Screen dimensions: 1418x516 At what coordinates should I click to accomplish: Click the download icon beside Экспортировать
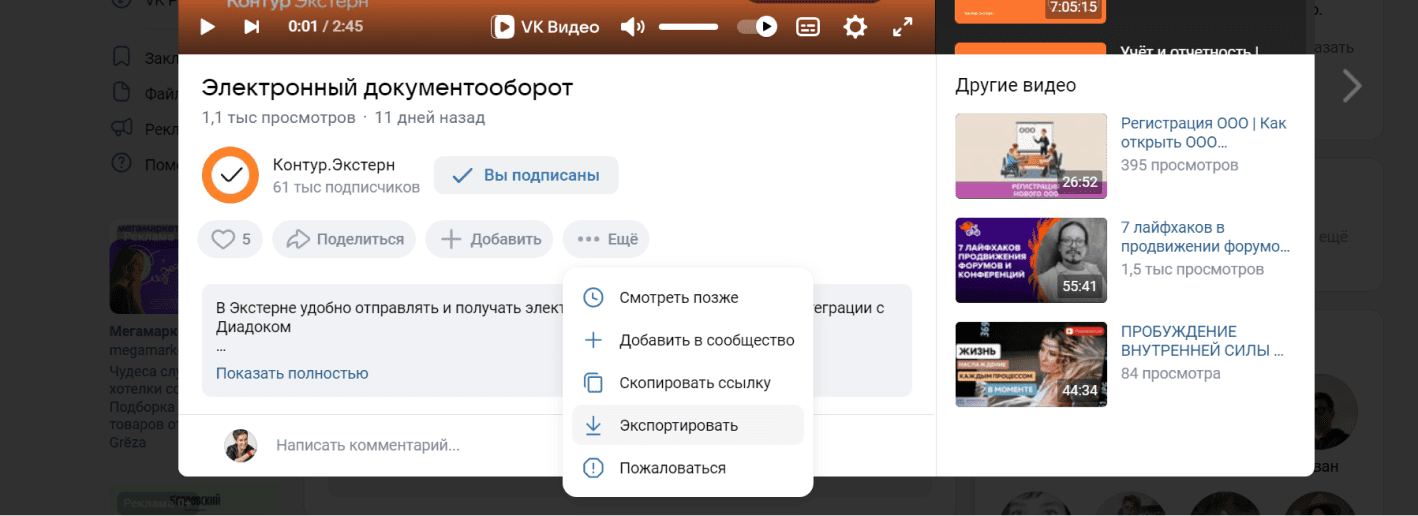[593, 425]
